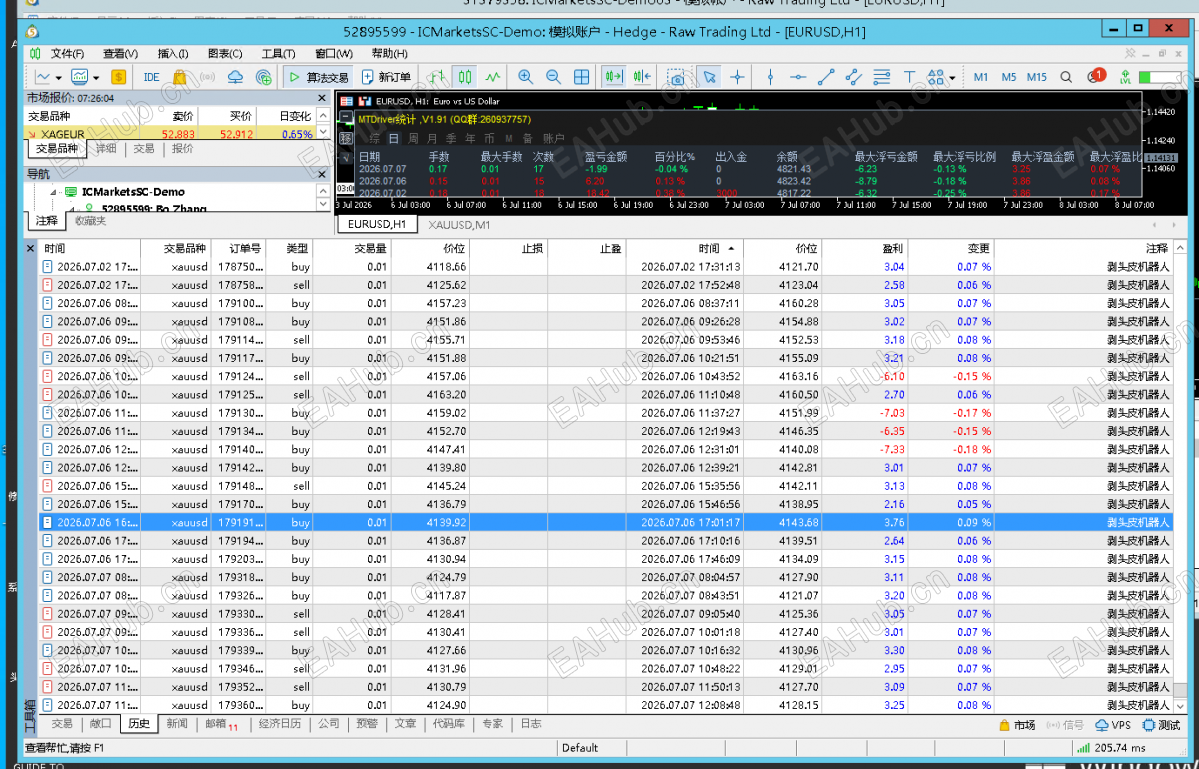Select the Fibonacci retracement tool
The height and width of the screenshot is (769, 1199).
(x=882, y=77)
